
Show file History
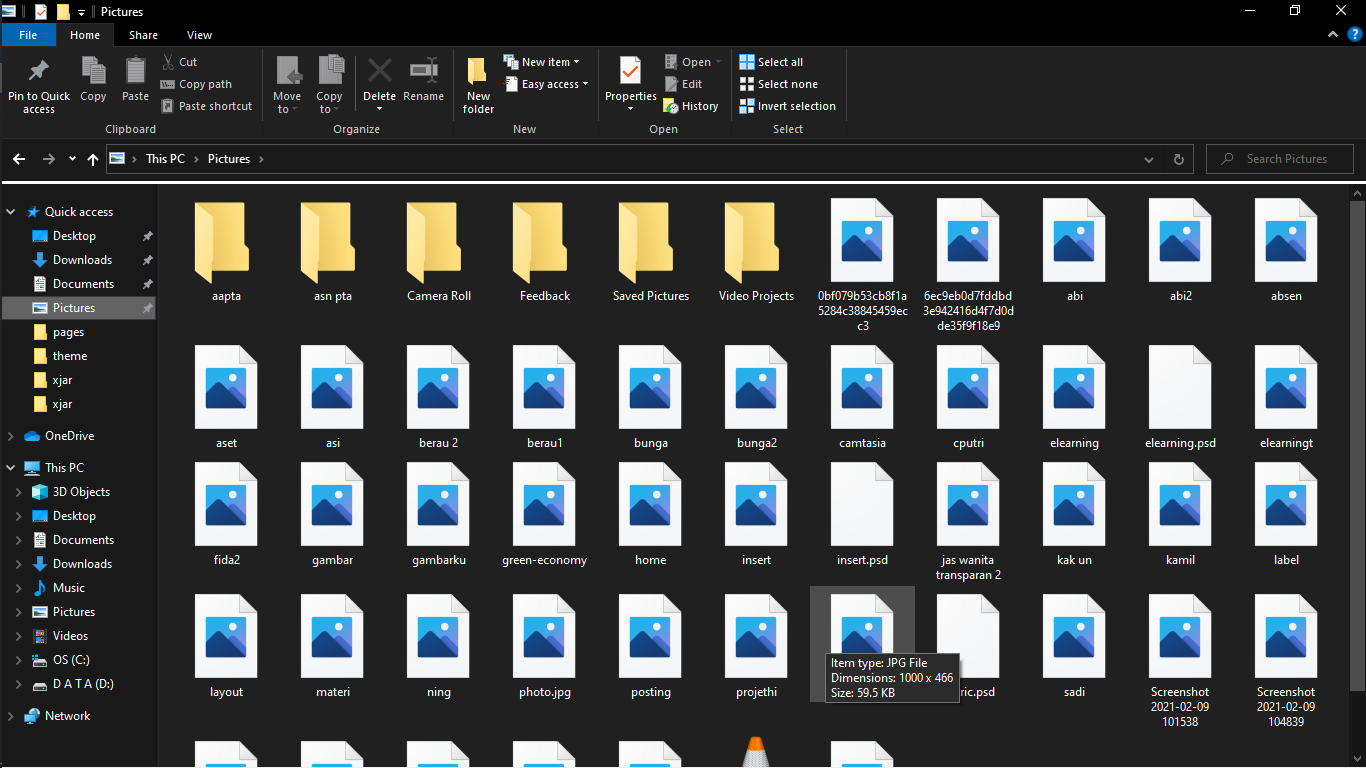click(x=691, y=106)
